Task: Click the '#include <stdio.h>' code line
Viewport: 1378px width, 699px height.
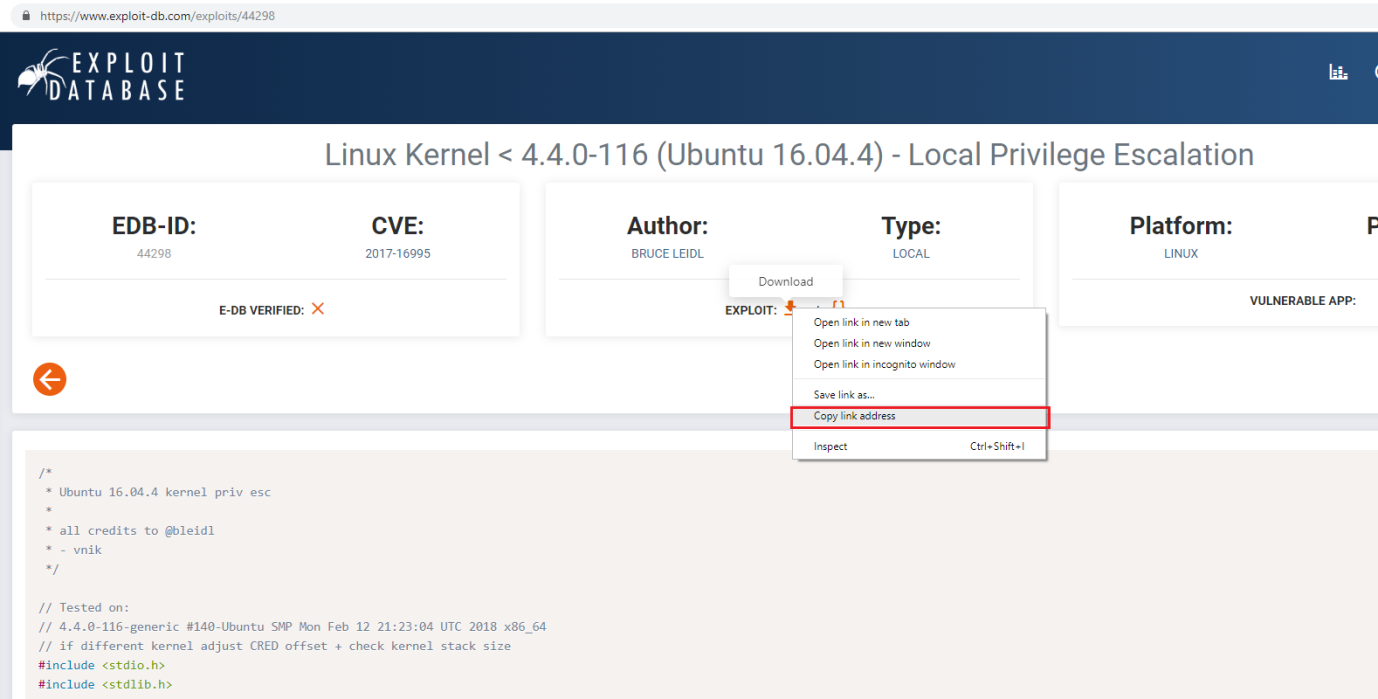Action: tap(102, 665)
